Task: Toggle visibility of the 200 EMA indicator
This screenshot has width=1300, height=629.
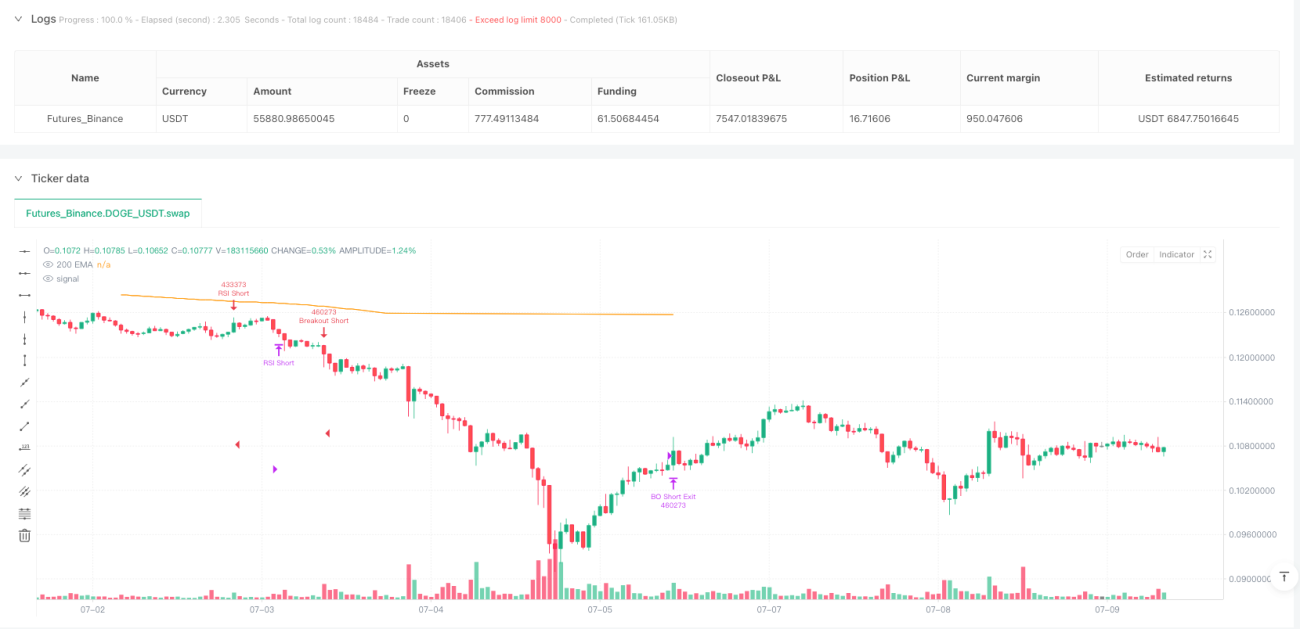Action: pyautogui.click(x=47, y=264)
